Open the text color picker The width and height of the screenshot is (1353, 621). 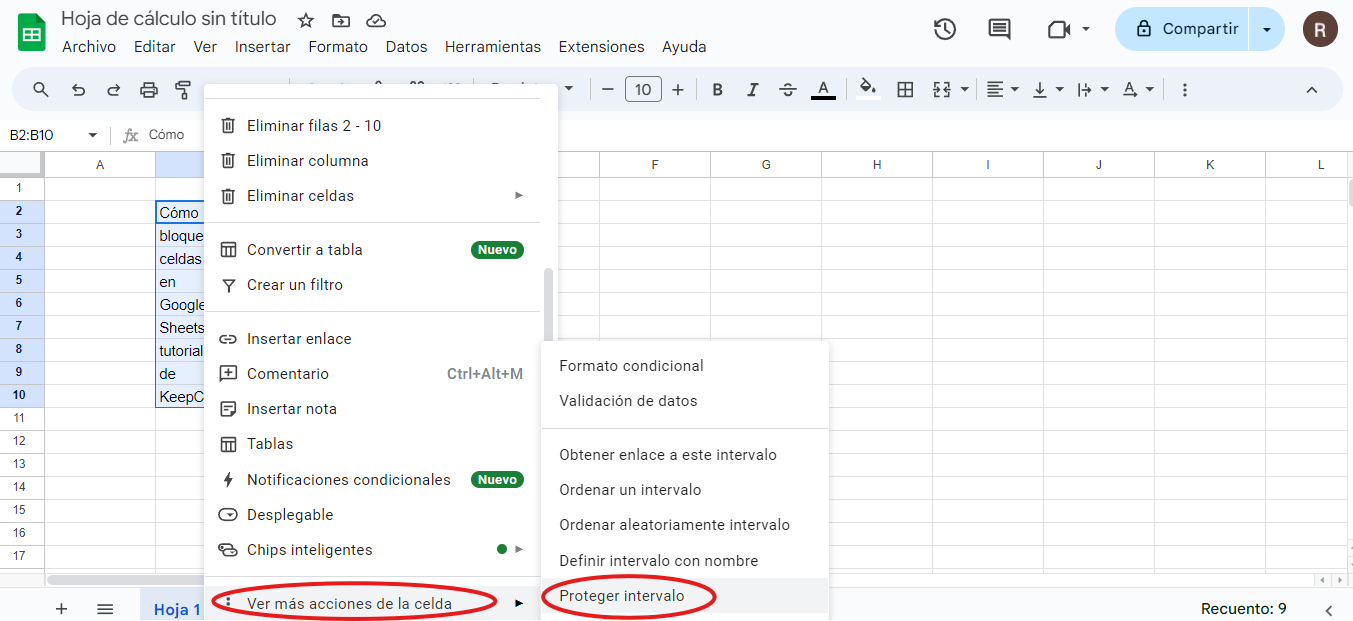click(x=822, y=90)
